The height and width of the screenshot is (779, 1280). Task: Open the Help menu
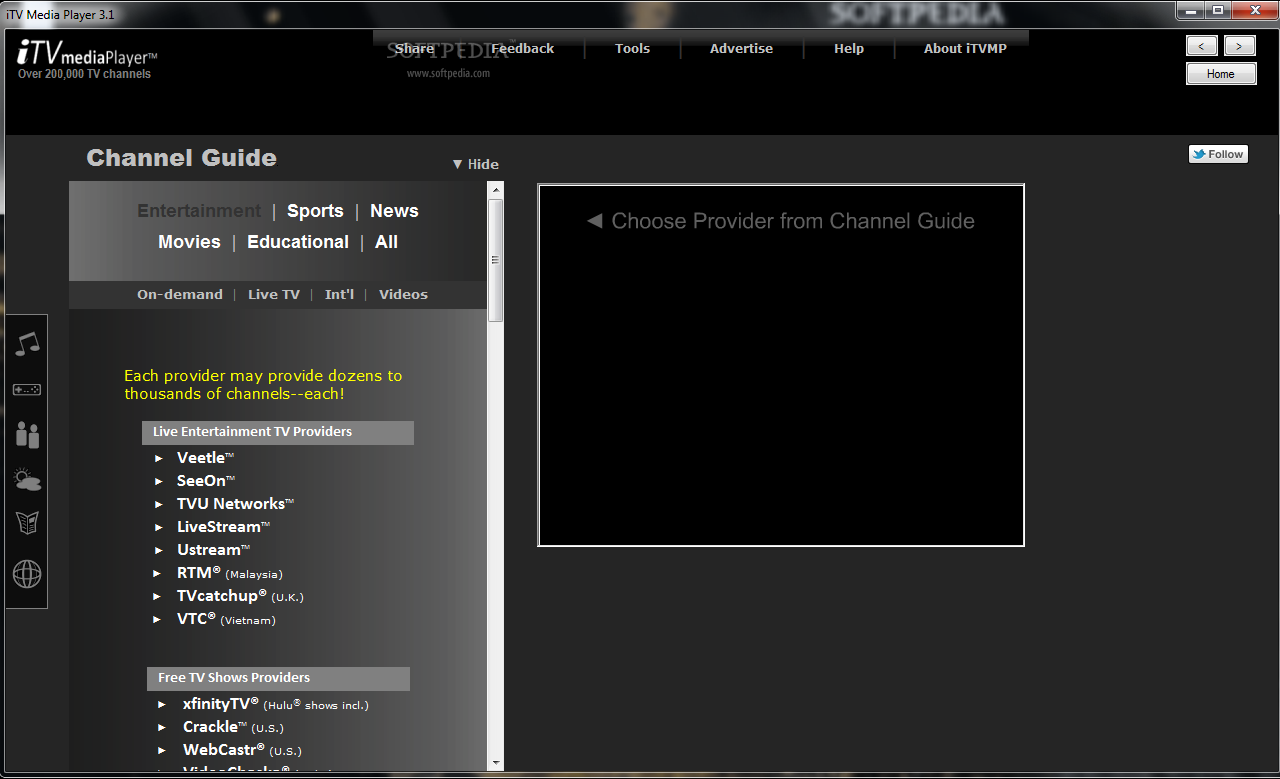(849, 48)
